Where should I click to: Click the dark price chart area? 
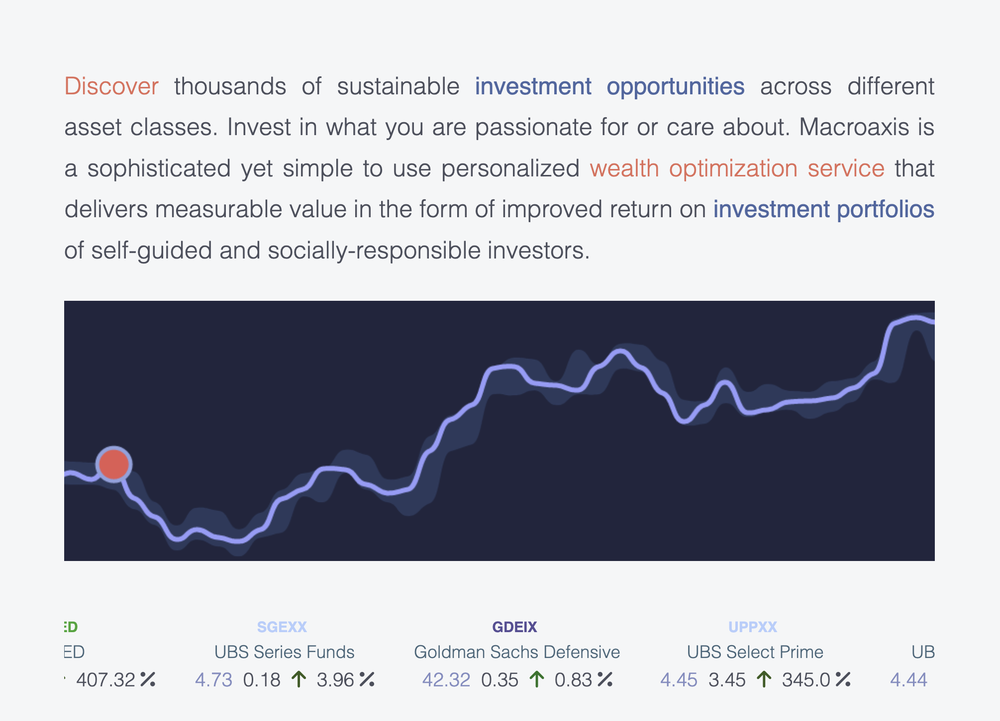pyautogui.click(x=499, y=431)
